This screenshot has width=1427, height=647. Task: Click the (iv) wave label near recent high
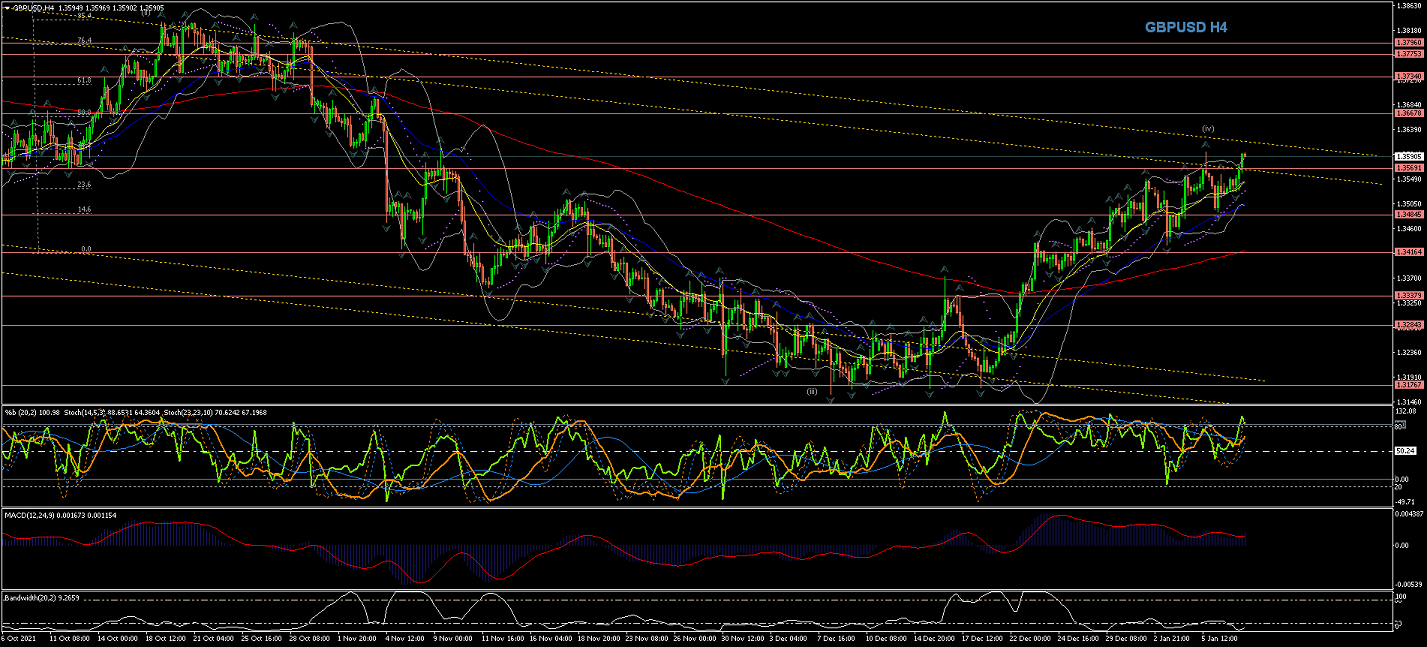(1208, 129)
